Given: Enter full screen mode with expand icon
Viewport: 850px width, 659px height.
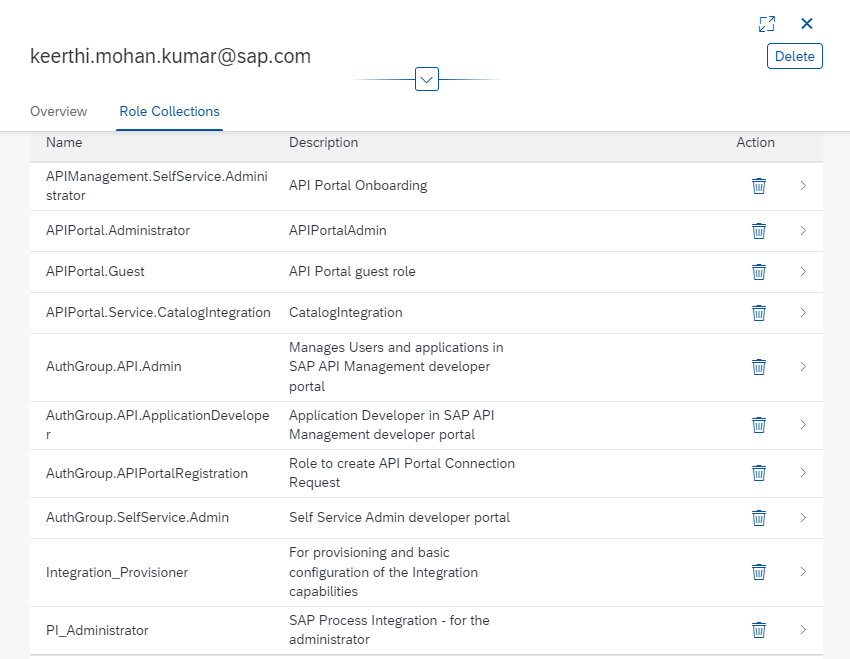Looking at the screenshot, I should [767, 24].
